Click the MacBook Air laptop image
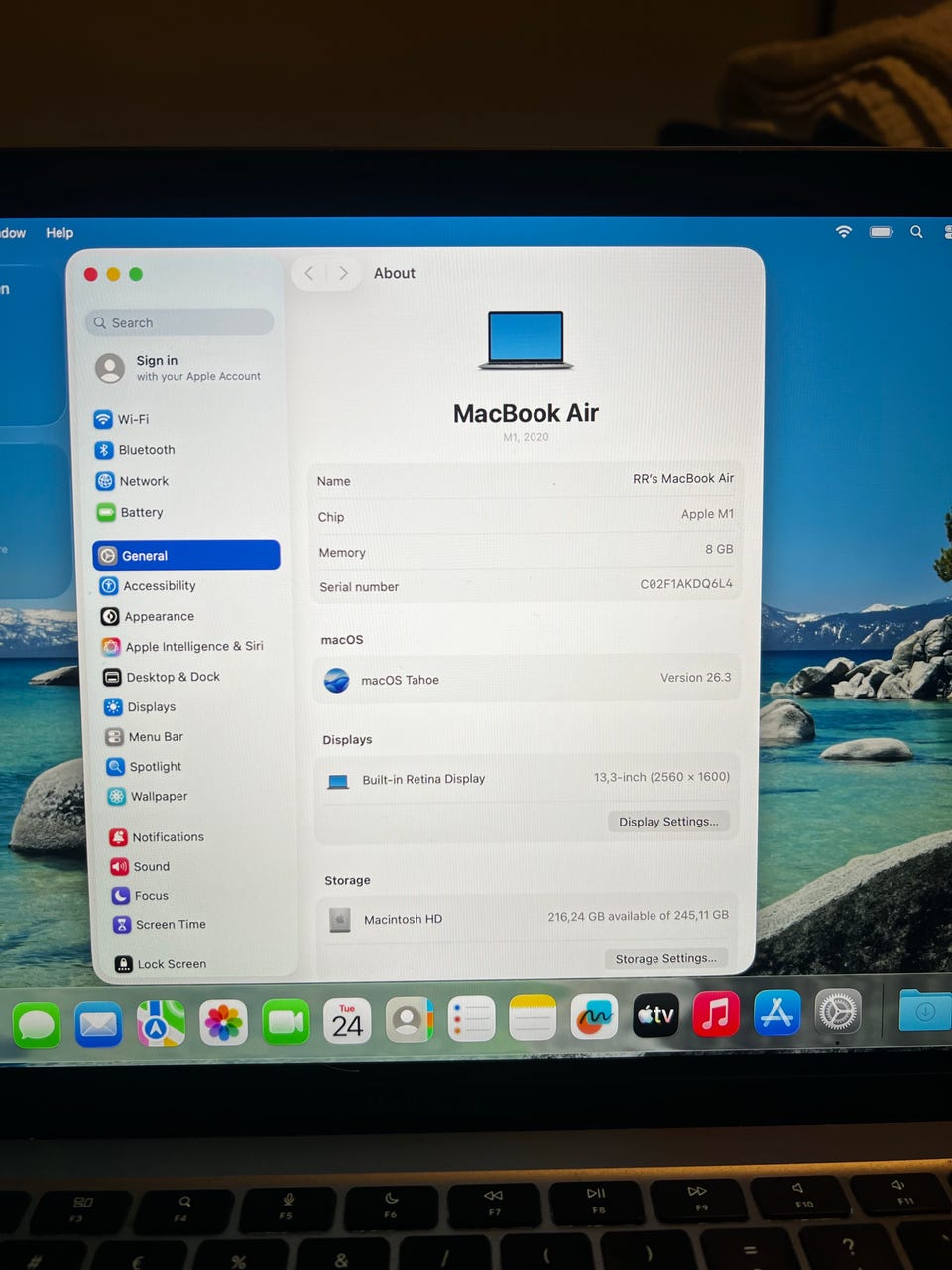952x1270 pixels. pos(526,340)
